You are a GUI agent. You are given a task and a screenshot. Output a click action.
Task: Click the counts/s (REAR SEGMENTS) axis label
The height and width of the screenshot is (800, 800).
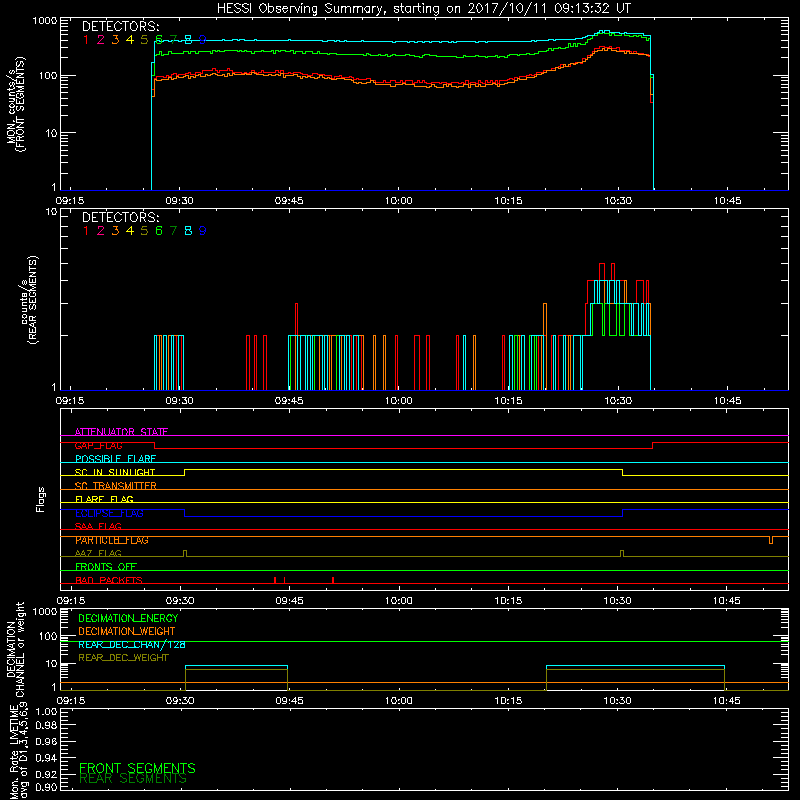coord(29,300)
